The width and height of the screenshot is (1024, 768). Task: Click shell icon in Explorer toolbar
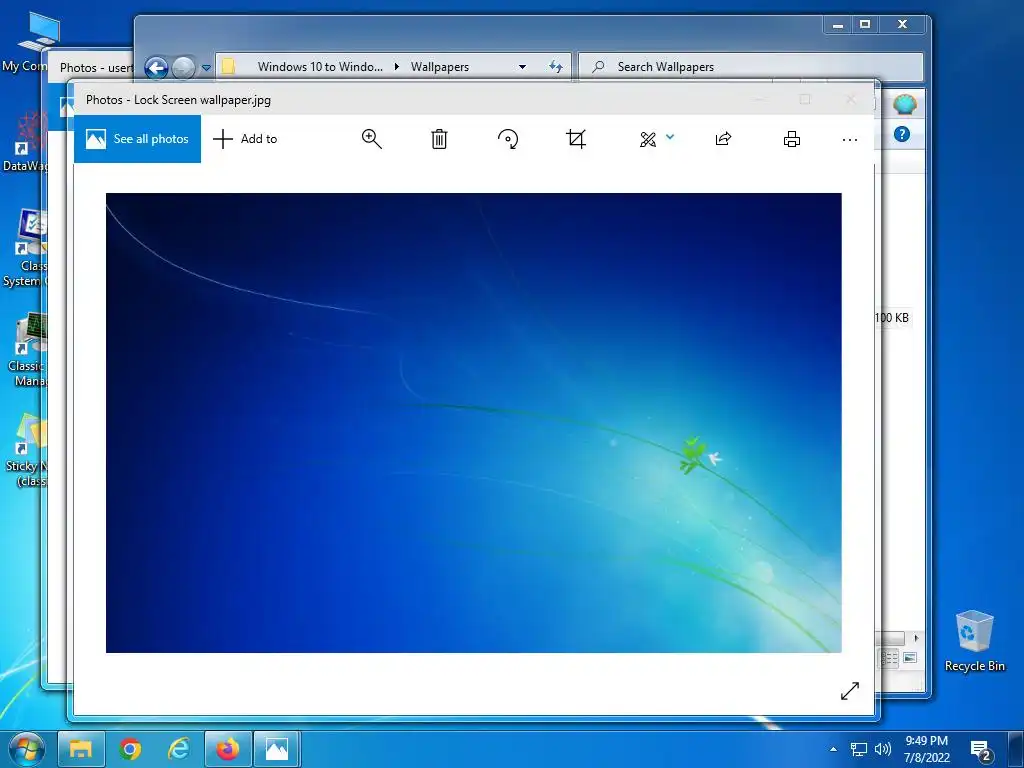904,104
